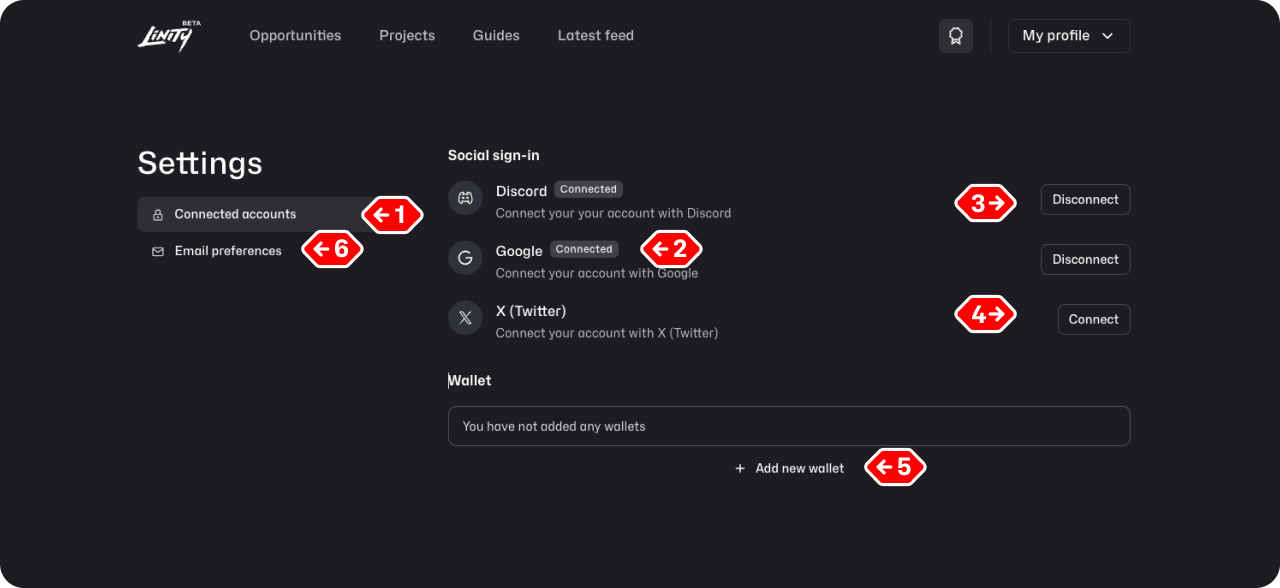This screenshot has width=1280, height=588.
Task: Select the Connected accounts settings tab
Action: [x=235, y=214]
